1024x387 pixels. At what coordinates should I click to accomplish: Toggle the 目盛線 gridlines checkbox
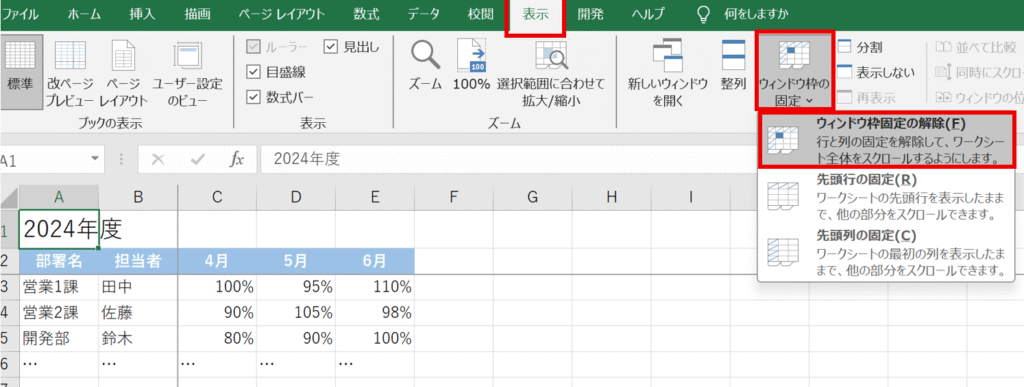tap(253, 72)
